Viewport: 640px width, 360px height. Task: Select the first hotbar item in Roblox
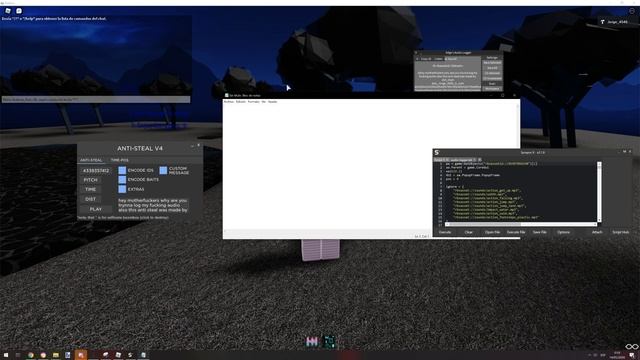[312, 341]
